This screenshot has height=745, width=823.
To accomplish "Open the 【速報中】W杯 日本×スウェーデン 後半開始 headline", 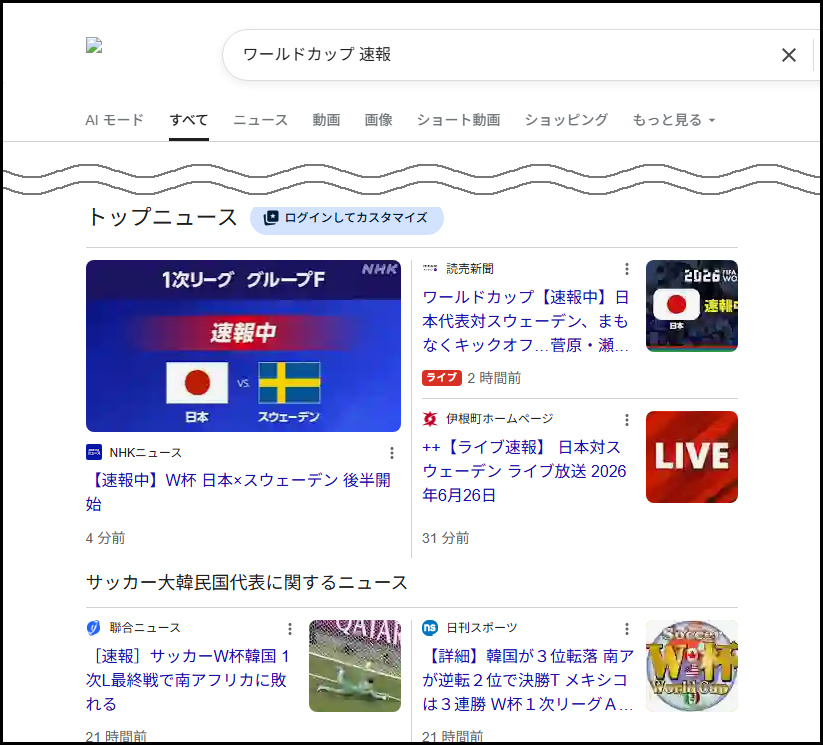I will point(238,492).
